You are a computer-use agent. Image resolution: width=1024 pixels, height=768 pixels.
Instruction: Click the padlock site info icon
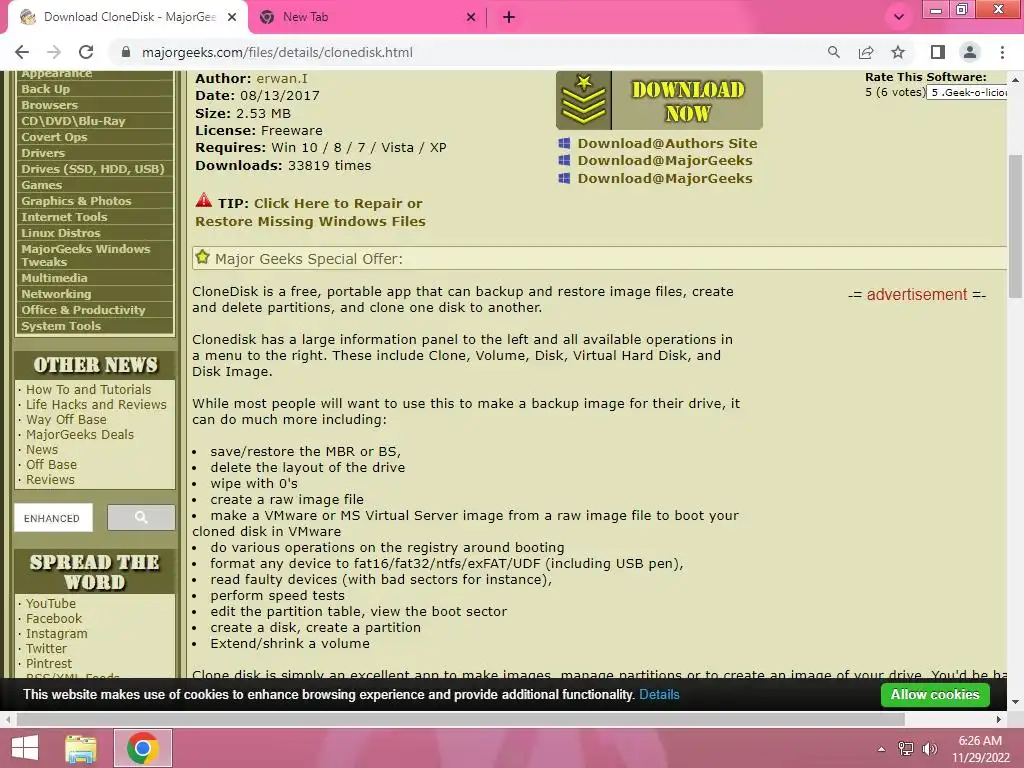pyautogui.click(x=126, y=52)
